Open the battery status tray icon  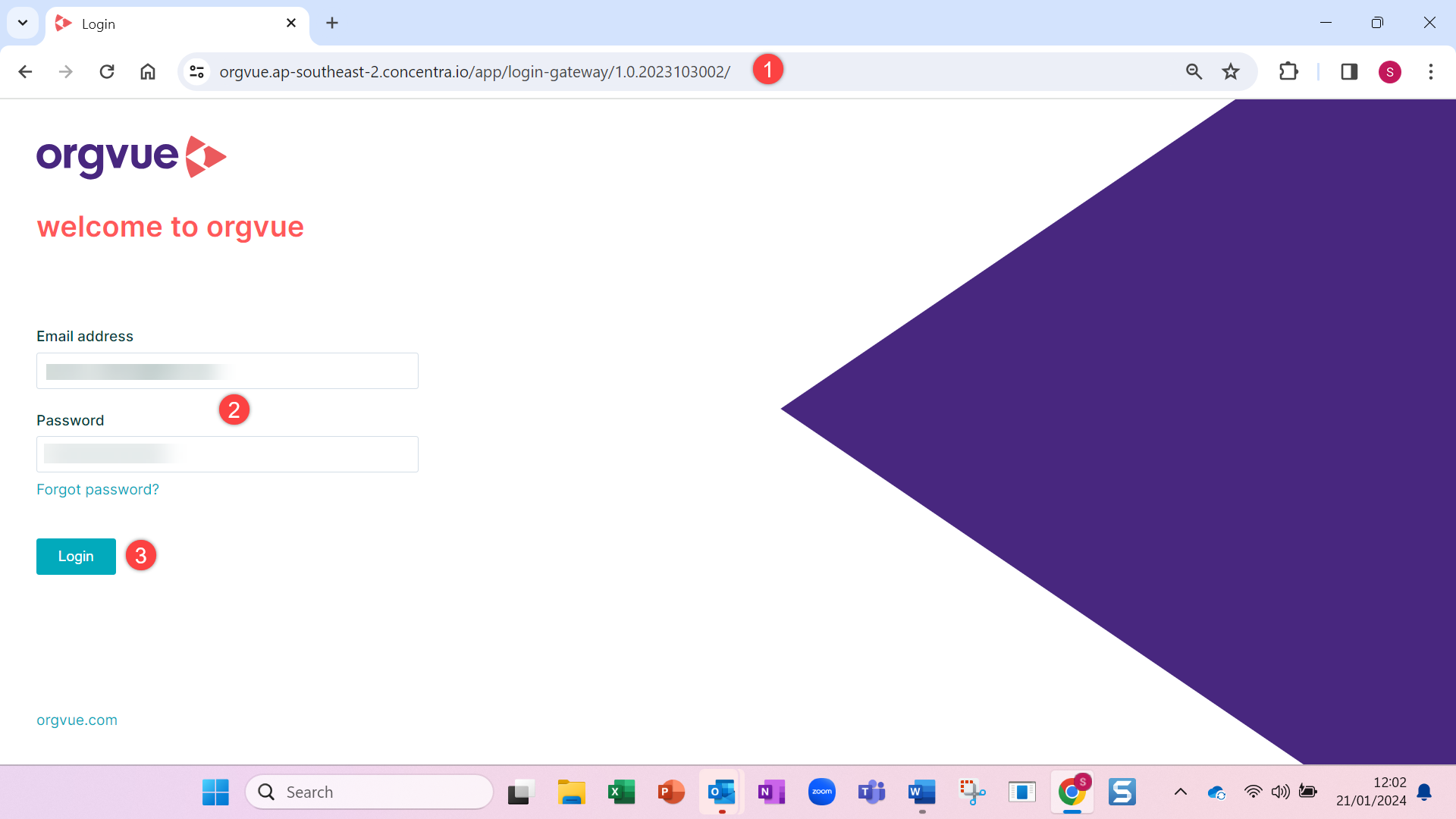click(1308, 792)
